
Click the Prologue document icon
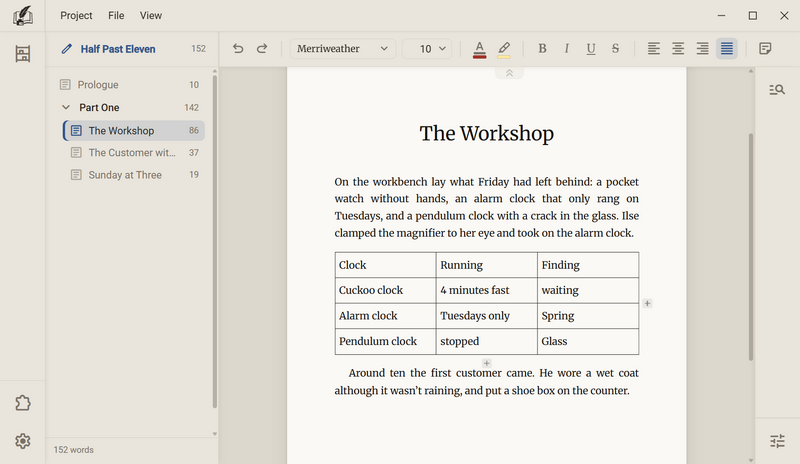tap(65, 85)
